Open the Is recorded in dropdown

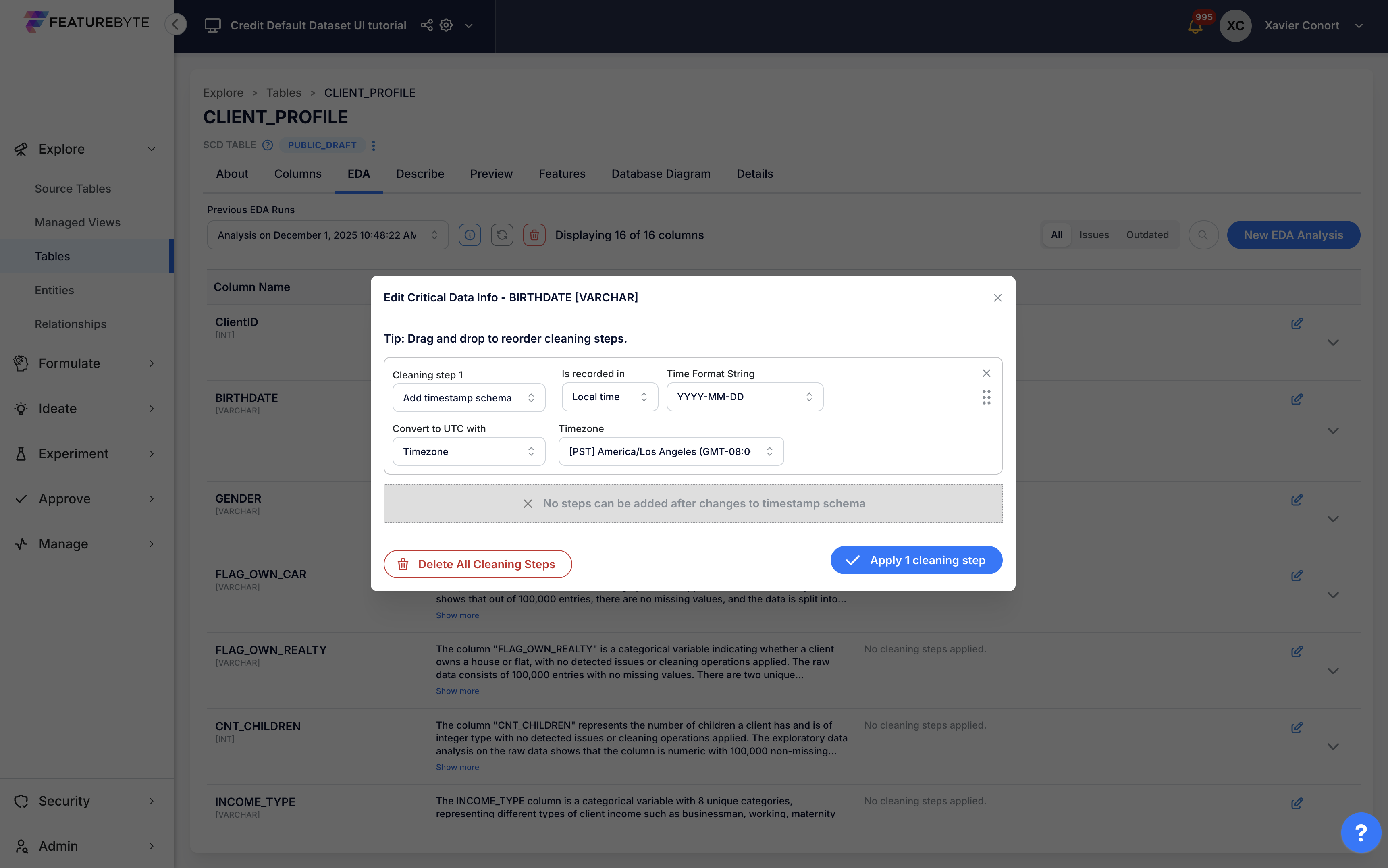click(x=609, y=397)
